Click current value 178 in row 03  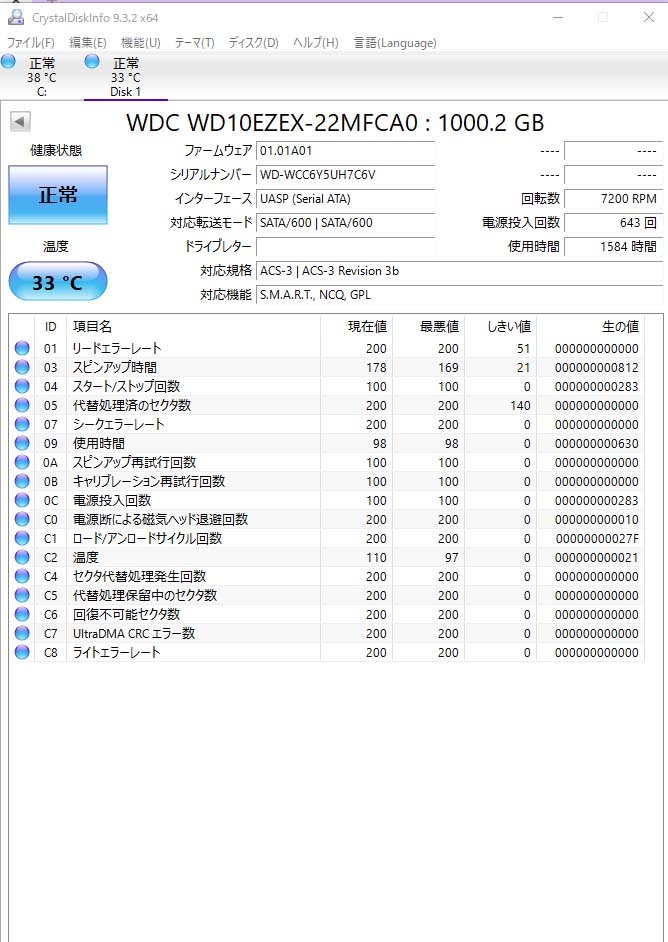(x=376, y=368)
